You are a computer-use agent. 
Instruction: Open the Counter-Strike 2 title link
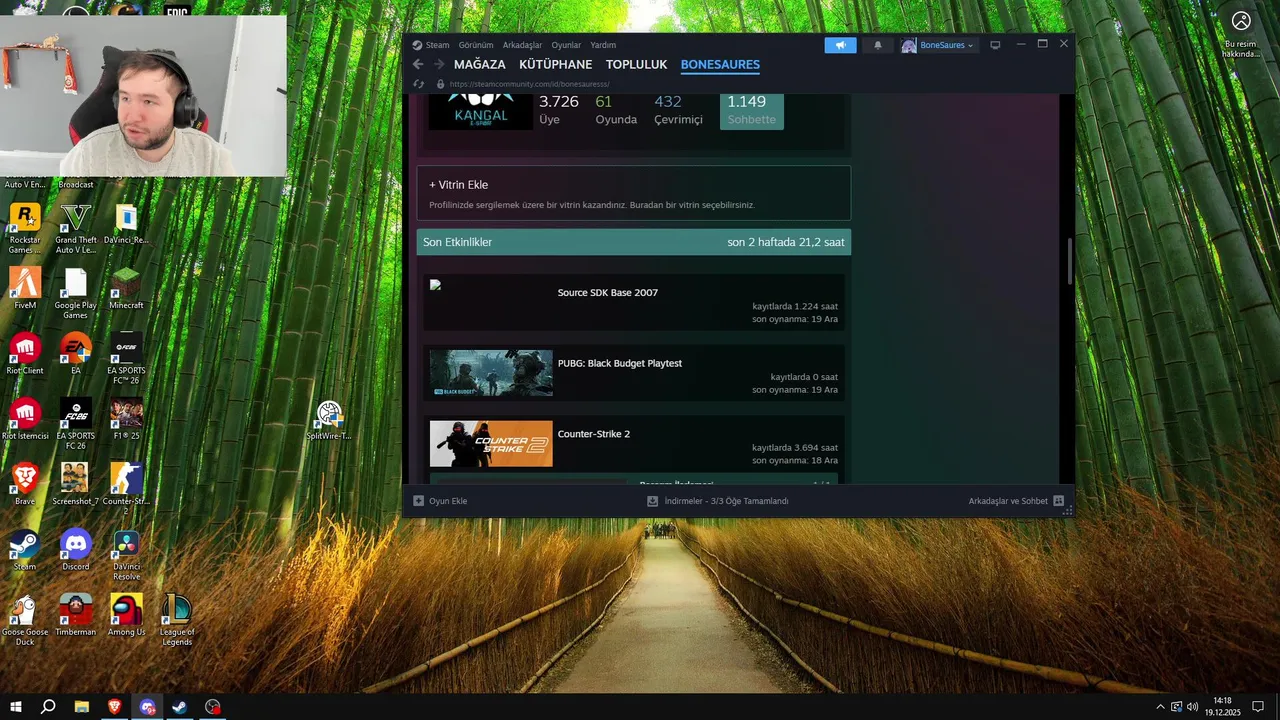(x=594, y=434)
